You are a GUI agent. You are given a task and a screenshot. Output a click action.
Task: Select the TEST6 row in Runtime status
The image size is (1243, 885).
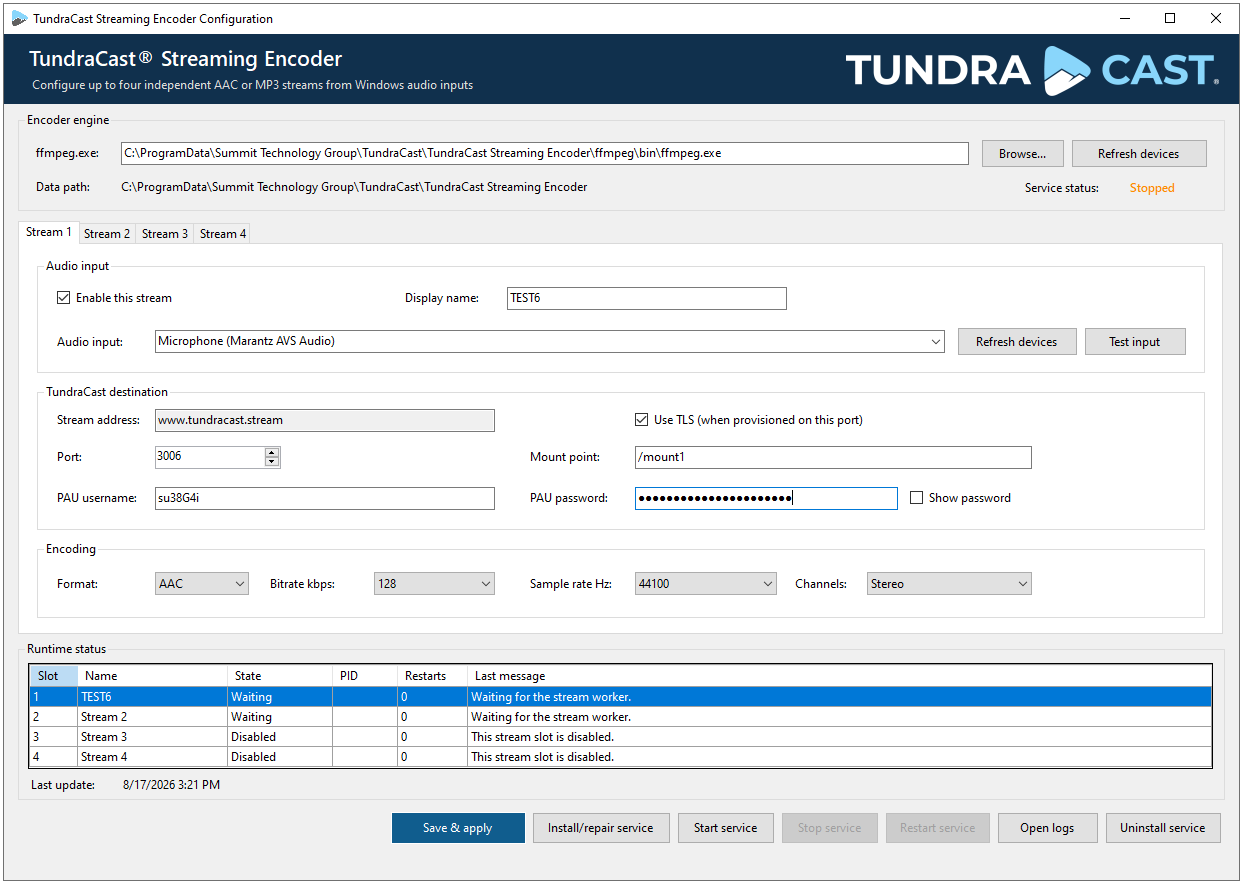point(621,697)
